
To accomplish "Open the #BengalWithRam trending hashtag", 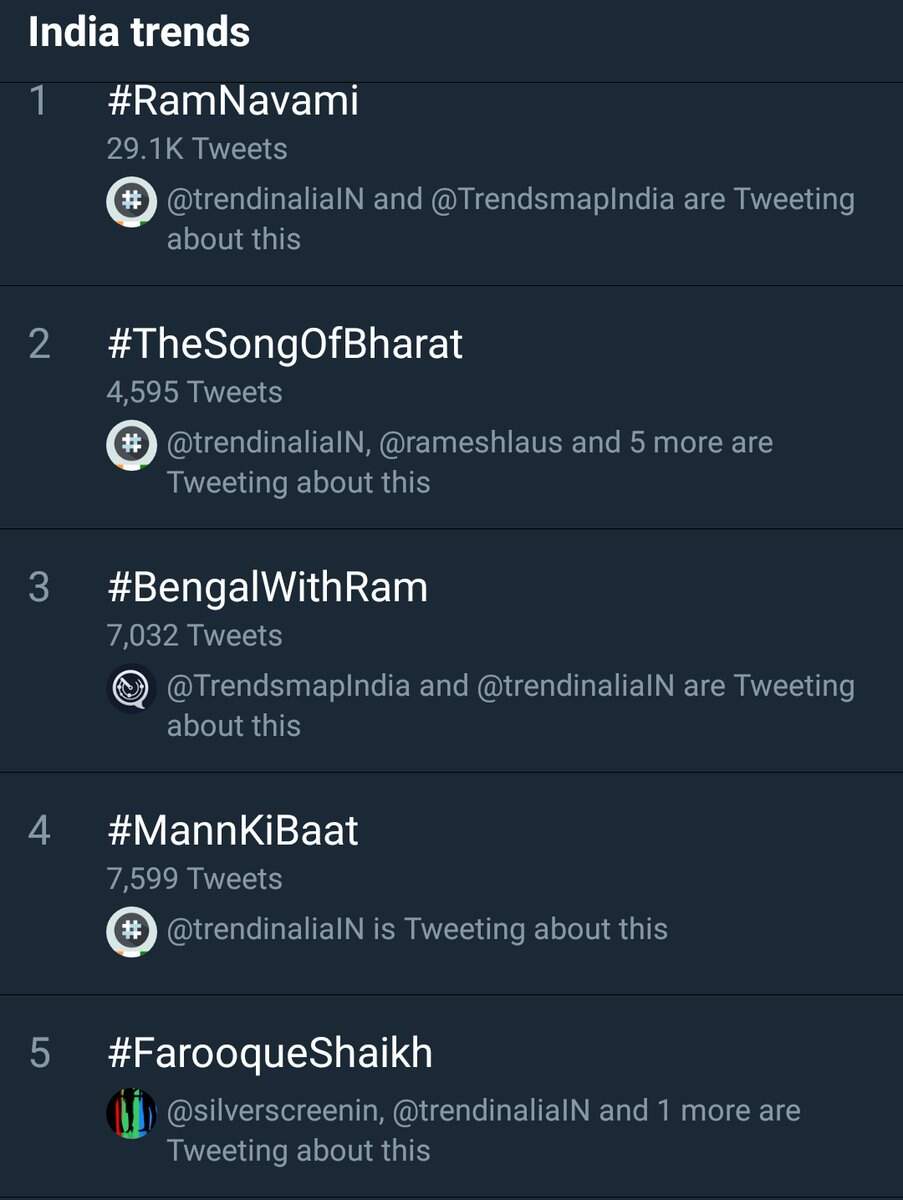I will (267, 587).
